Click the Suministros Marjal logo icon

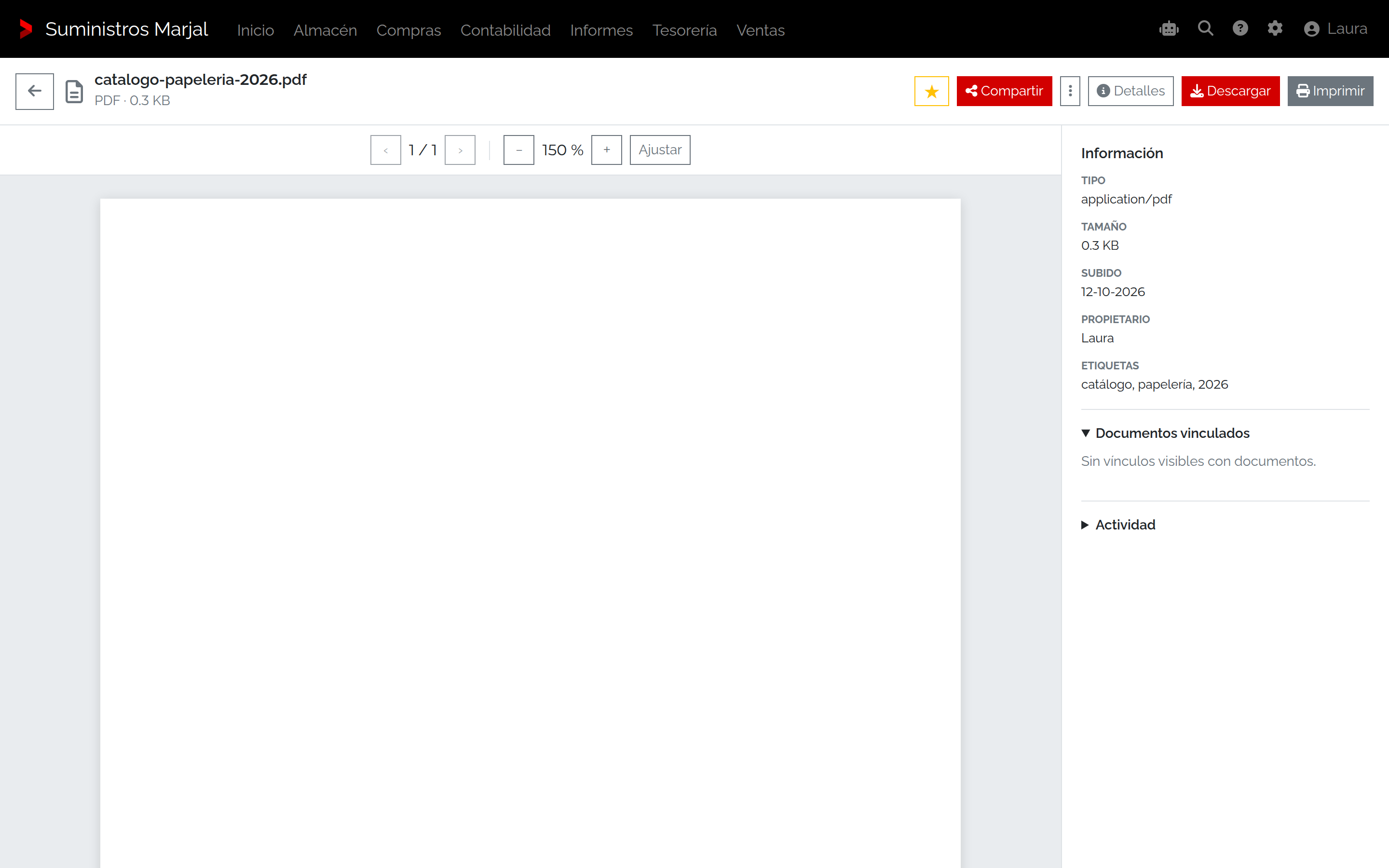(26, 29)
